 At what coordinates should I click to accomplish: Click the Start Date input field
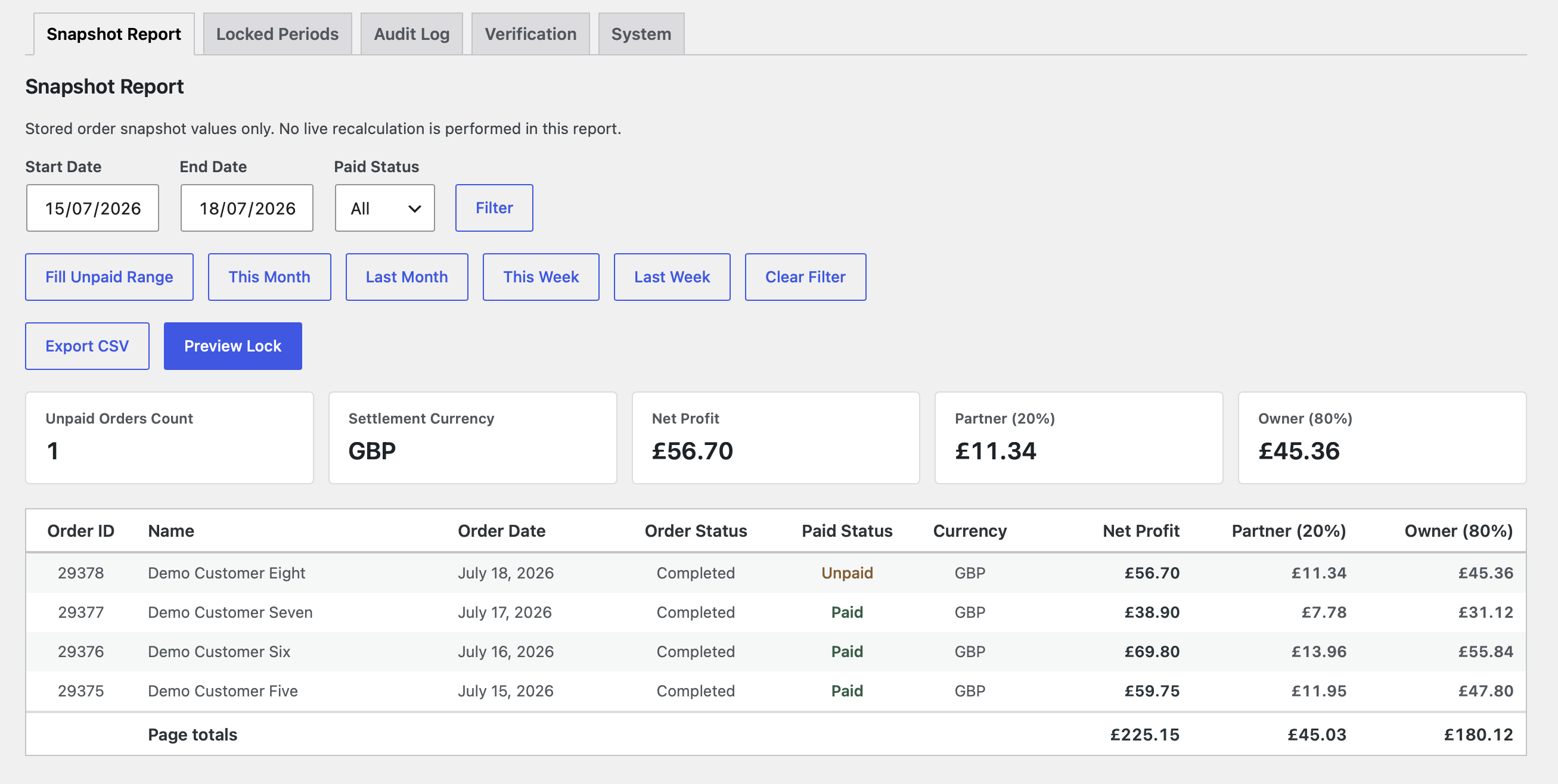(x=92, y=208)
